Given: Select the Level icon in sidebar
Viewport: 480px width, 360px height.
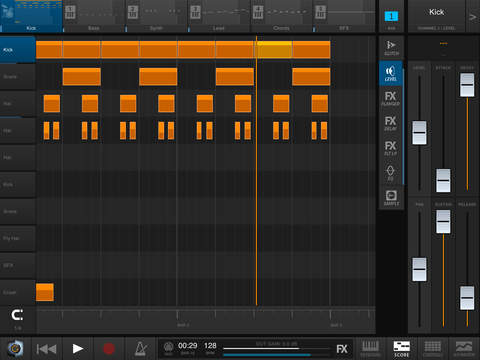Looking at the screenshot, I should coord(391,74).
